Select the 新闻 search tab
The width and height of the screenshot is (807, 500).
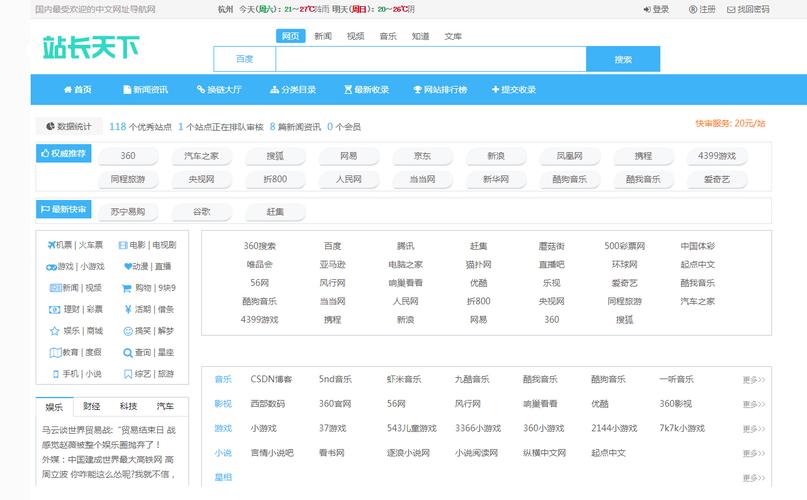point(323,36)
